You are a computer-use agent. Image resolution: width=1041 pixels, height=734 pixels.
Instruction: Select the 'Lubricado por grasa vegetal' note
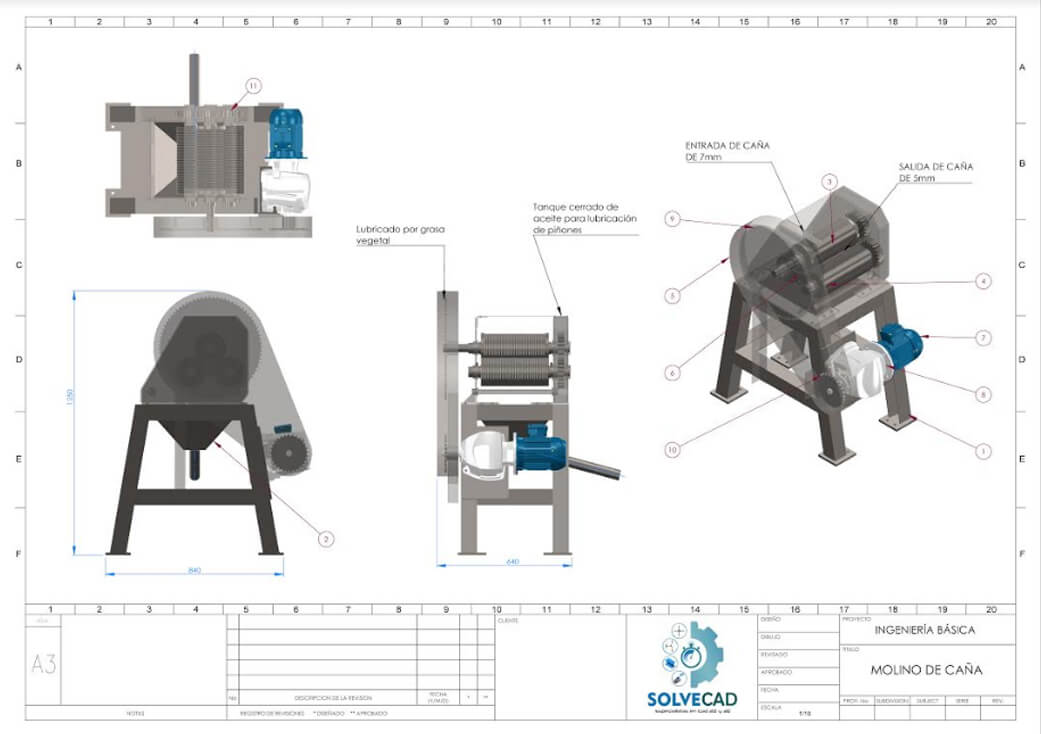click(400, 235)
